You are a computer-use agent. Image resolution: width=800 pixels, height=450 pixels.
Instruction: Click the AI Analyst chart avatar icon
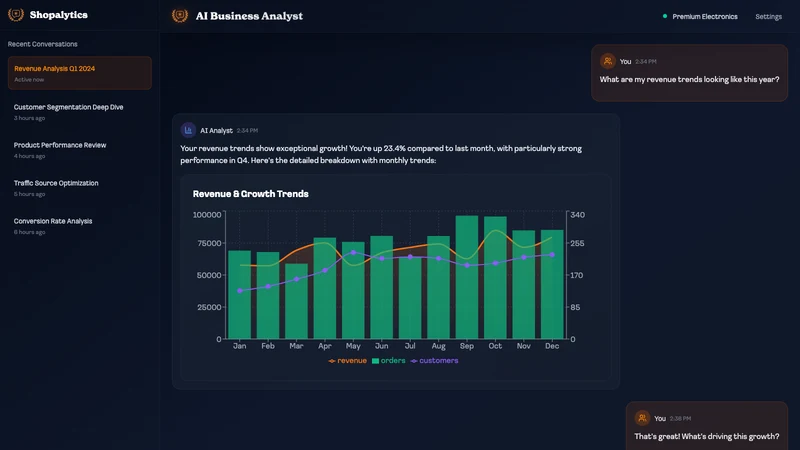pos(188,130)
